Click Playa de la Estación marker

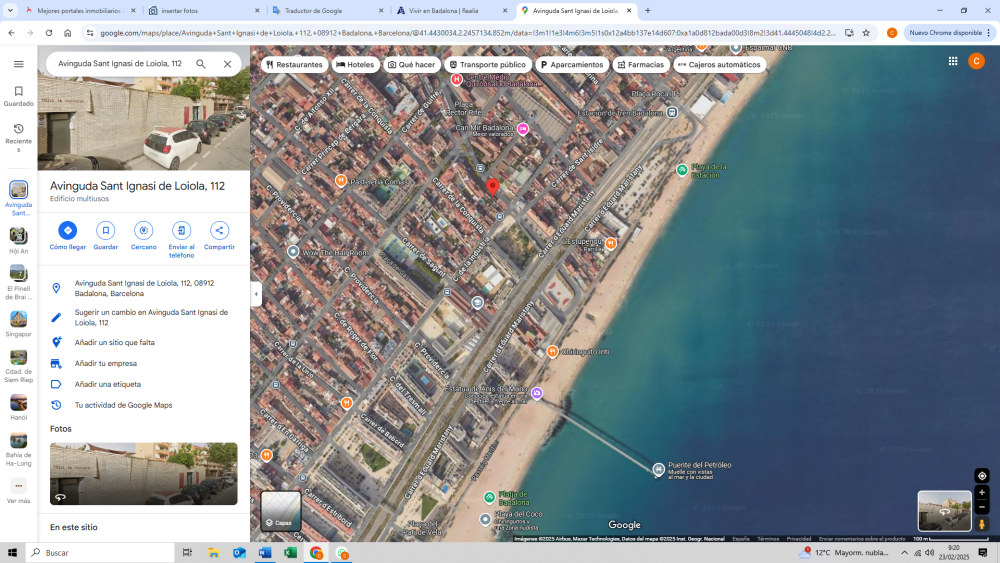click(x=682, y=170)
